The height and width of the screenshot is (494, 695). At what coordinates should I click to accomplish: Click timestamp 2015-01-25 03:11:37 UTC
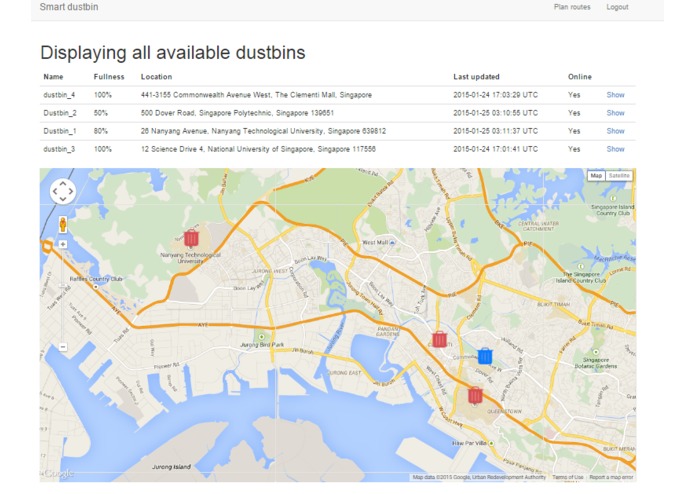496,131
